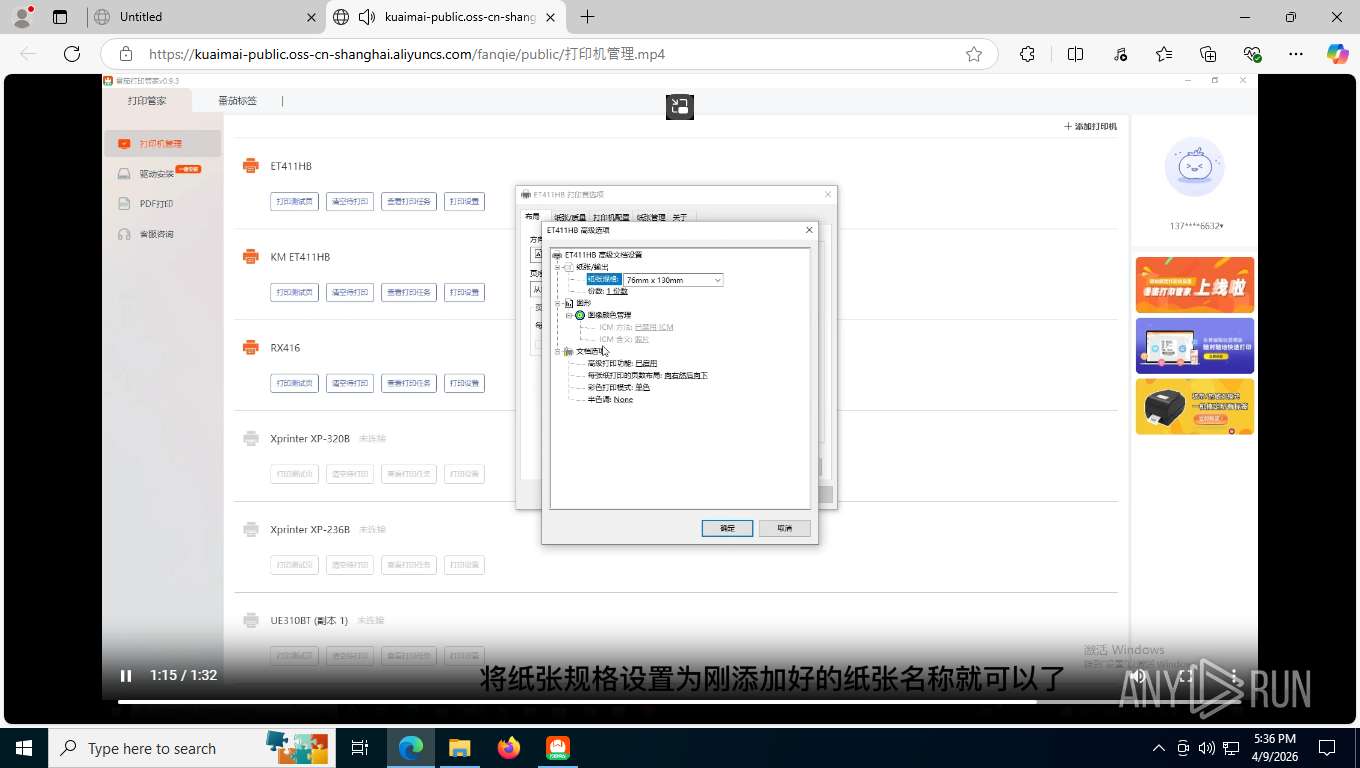
Task: Open the 关于 dialog tab
Action: tap(680, 217)
